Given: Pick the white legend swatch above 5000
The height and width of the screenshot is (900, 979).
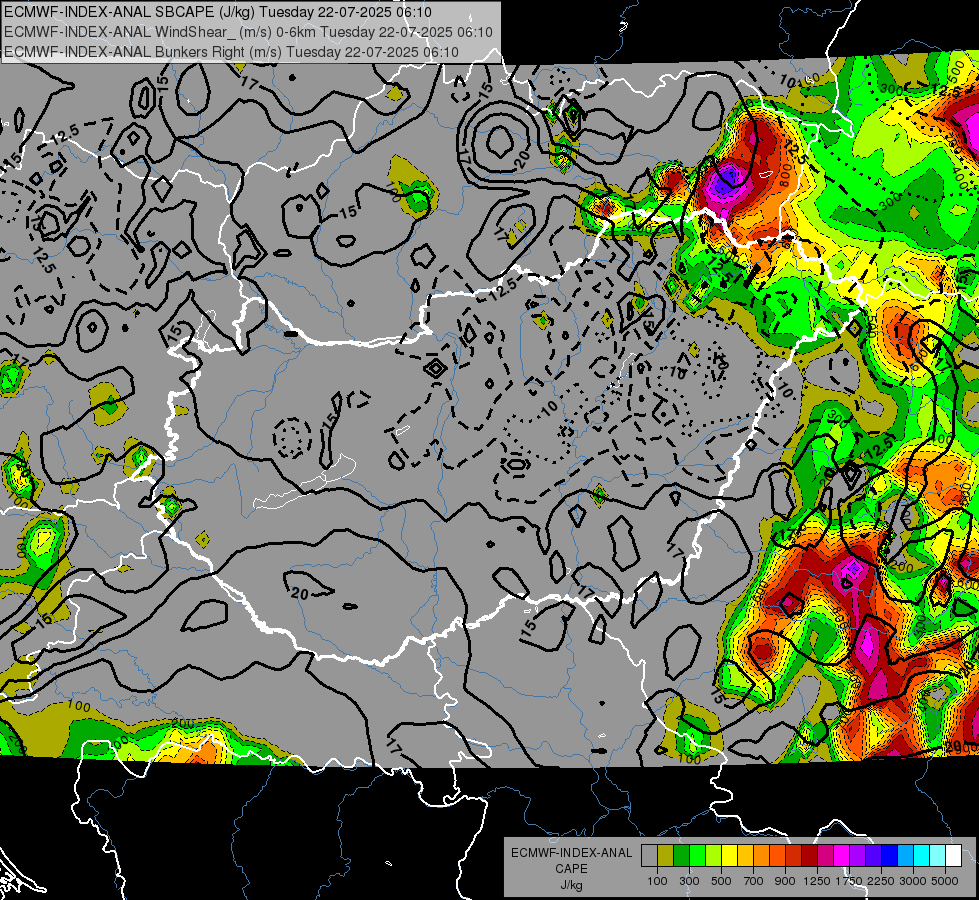Looking at the screenshot, I should [x=953, y=855].
